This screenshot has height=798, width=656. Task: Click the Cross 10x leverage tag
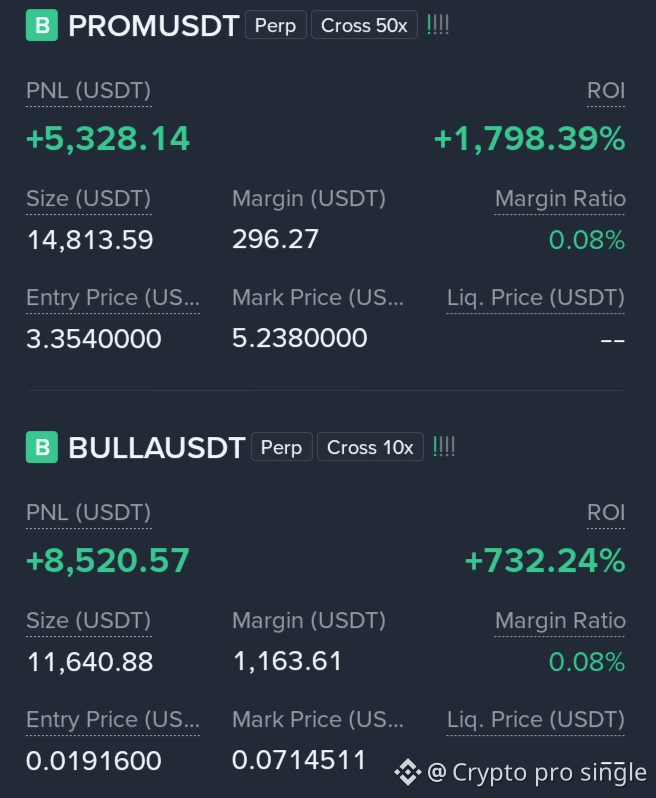(370, 447)
